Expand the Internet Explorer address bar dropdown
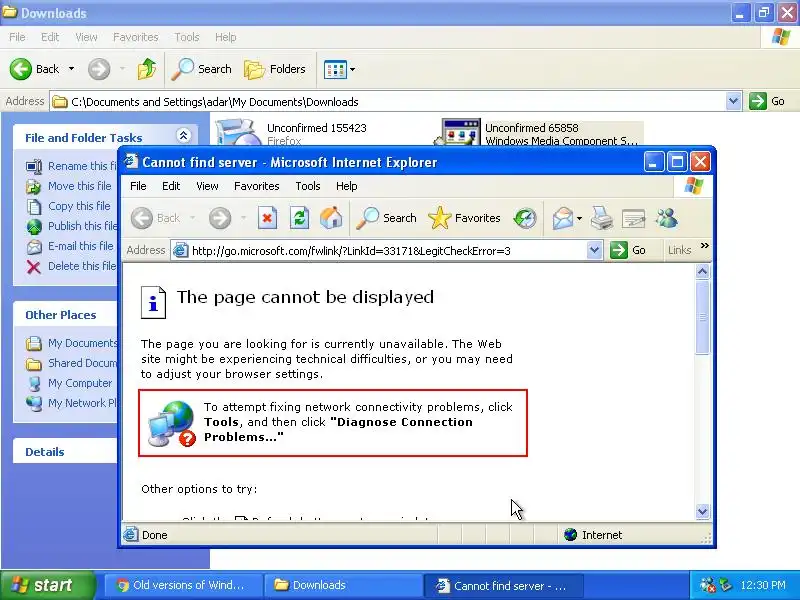The height and width of the screenshot is (600, 800). pos(594,250)
